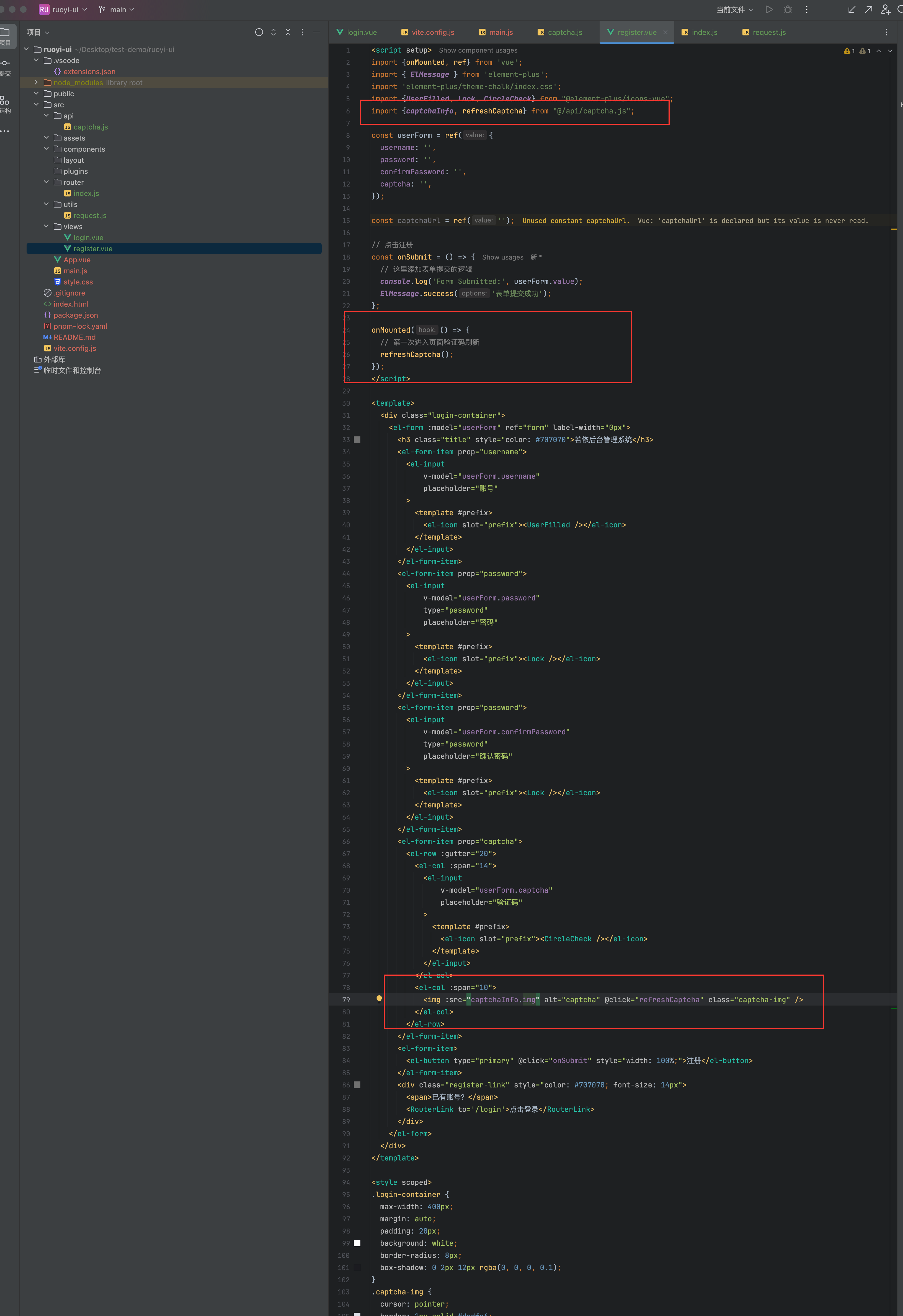
Task: Show more tool windows via sidebar ellipsis
Action: [x=5, y=131]
